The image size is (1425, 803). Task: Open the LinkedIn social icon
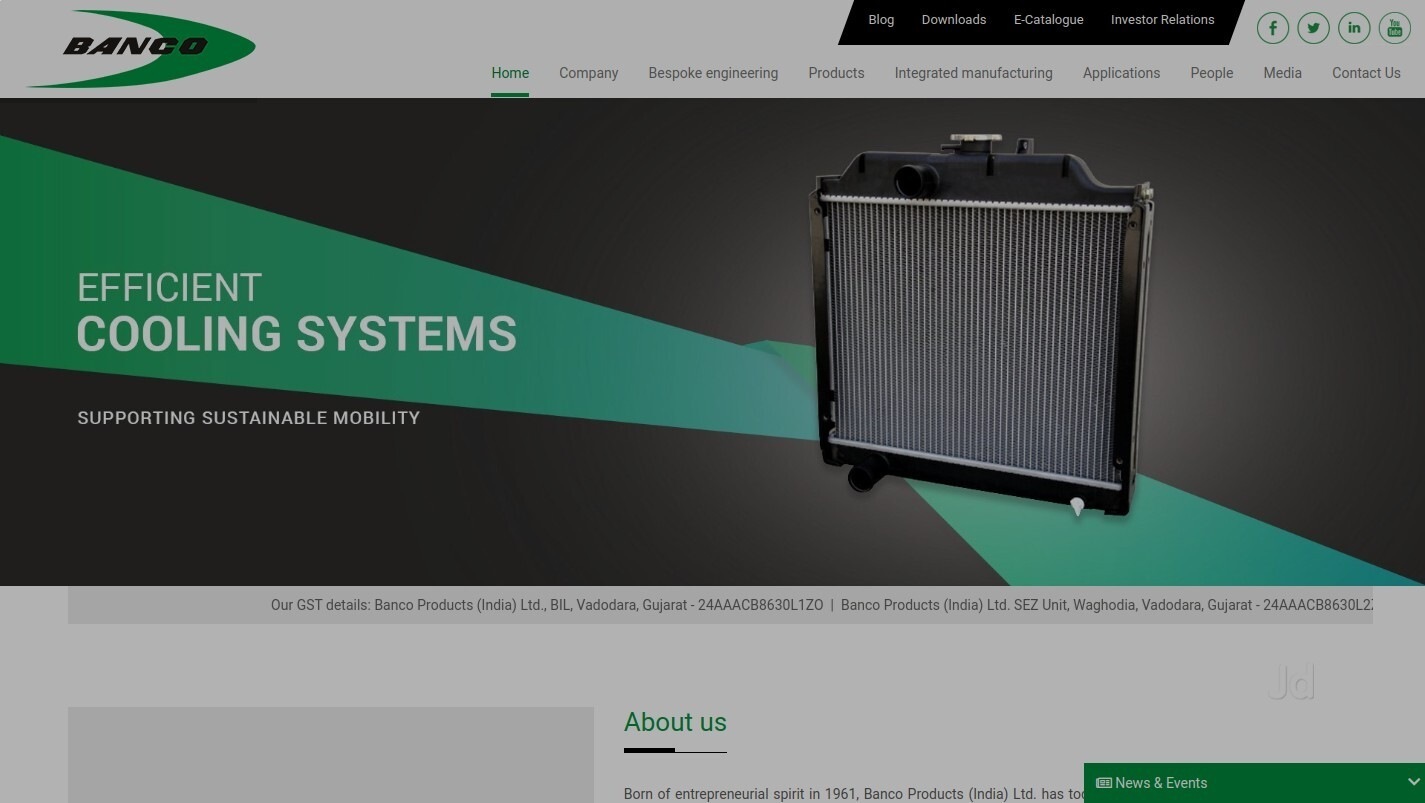click(x=1354, y=28)
